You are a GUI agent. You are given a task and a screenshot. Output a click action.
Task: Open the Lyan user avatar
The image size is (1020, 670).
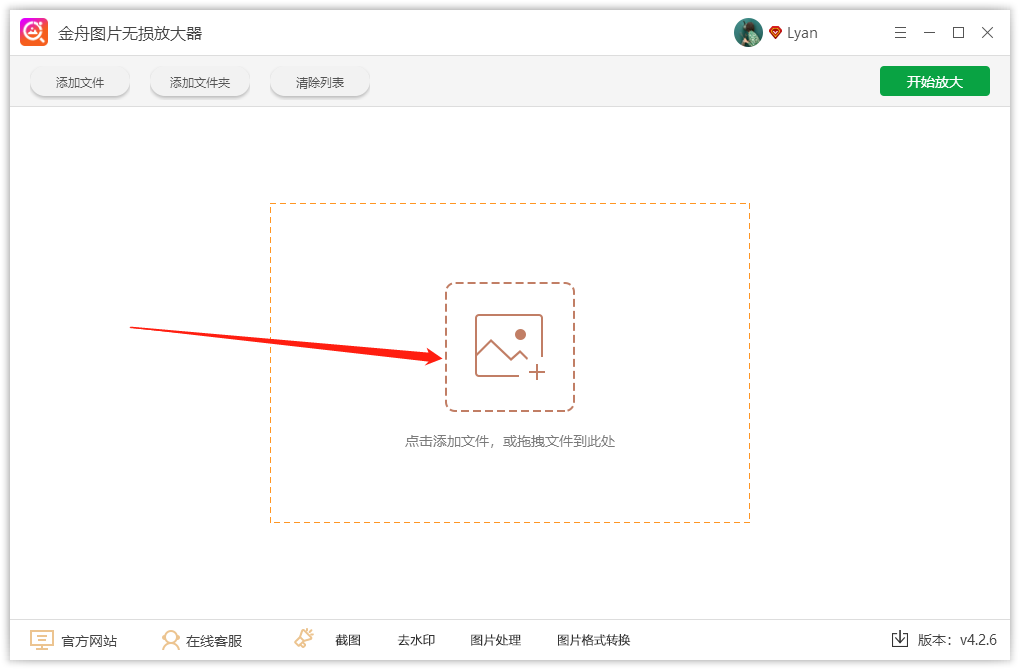(x=748, y=33)
